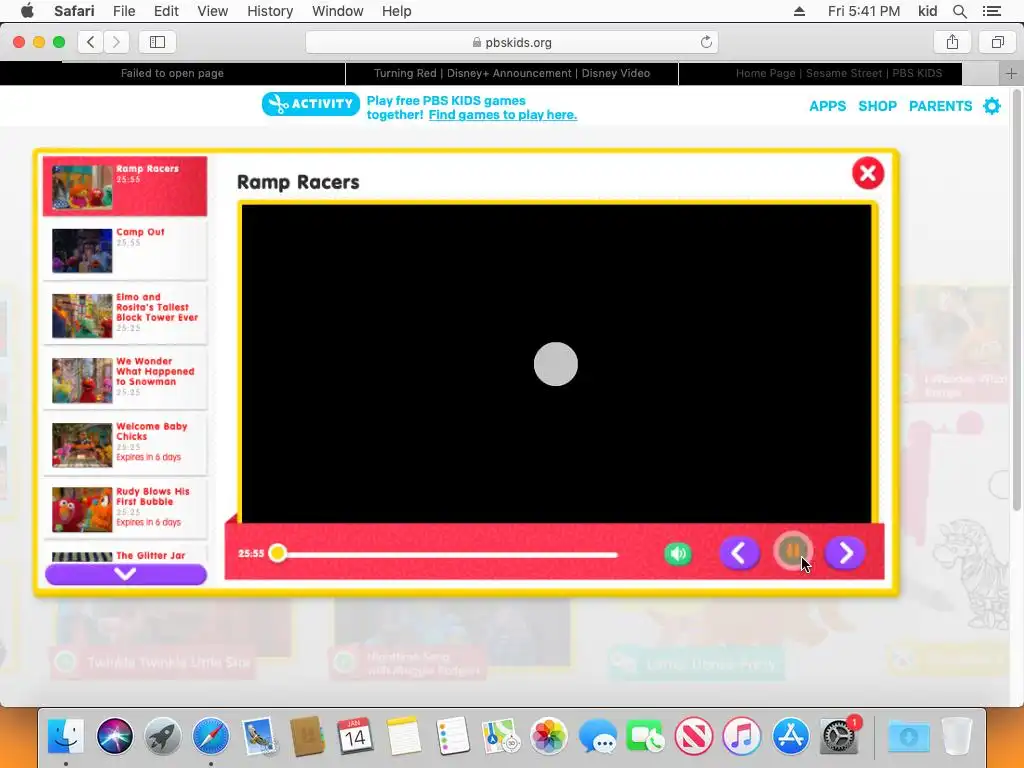1024x768 pixels.
Task: Open App Store in the Dock
Action: [790, 736]
